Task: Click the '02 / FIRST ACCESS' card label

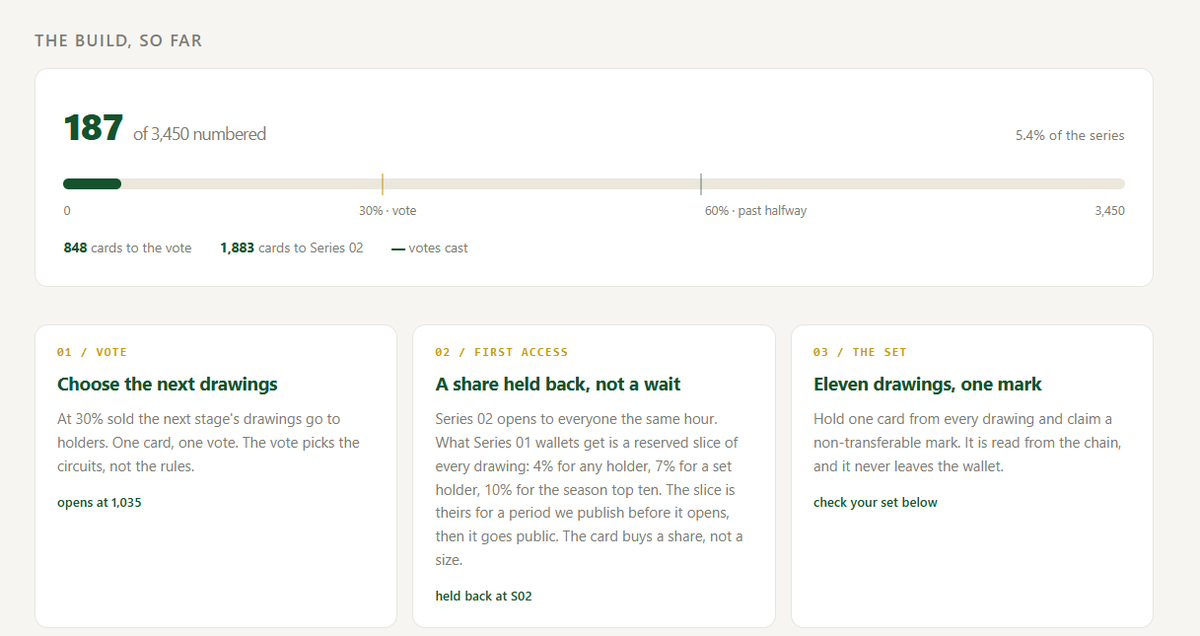Action: click(x=502, y=352)
